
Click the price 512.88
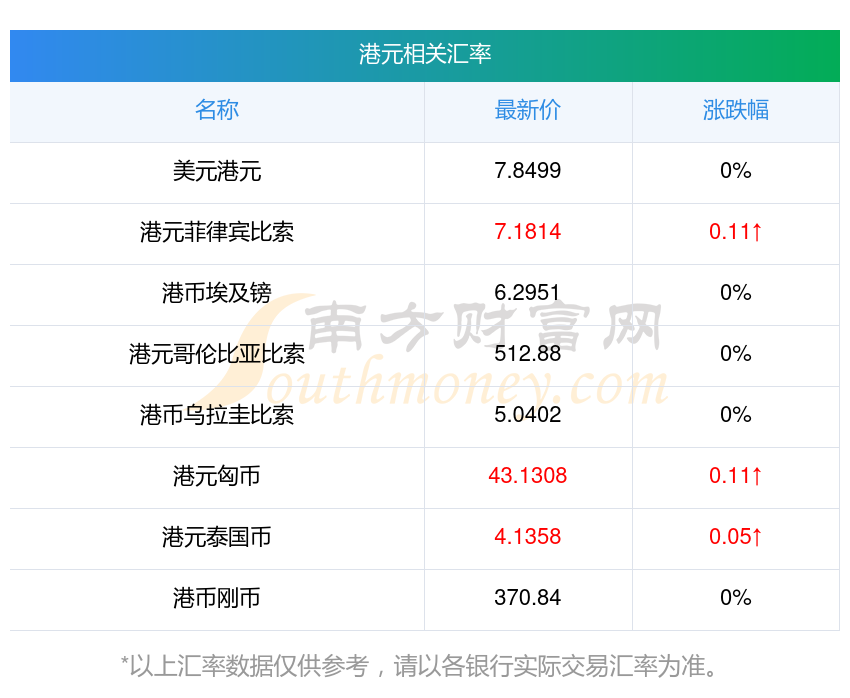pos(527,354)
